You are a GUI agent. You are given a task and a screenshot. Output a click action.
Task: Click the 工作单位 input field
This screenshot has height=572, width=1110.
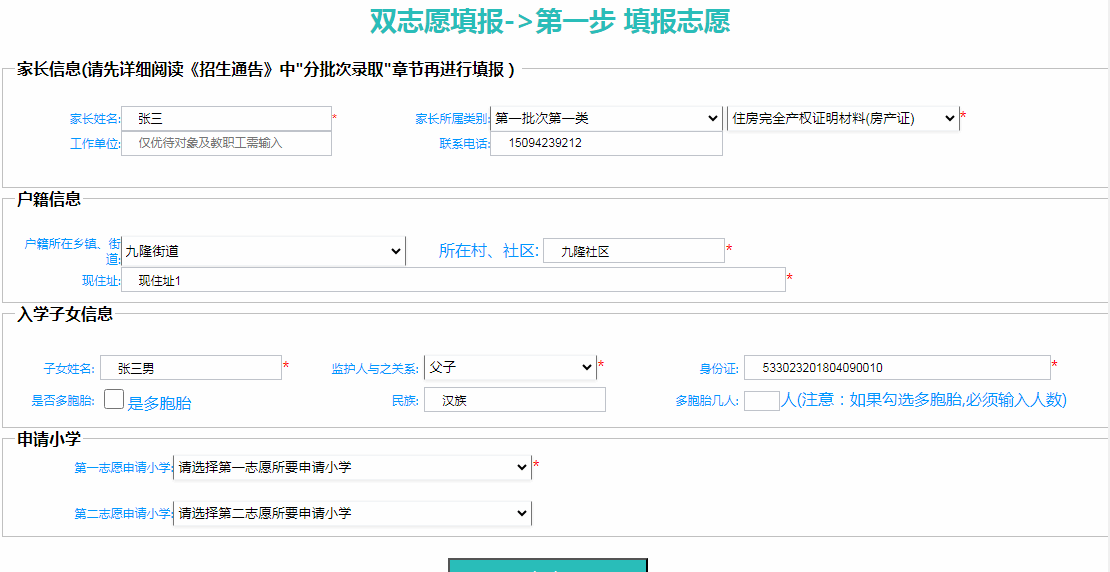(x=226, y=144)
